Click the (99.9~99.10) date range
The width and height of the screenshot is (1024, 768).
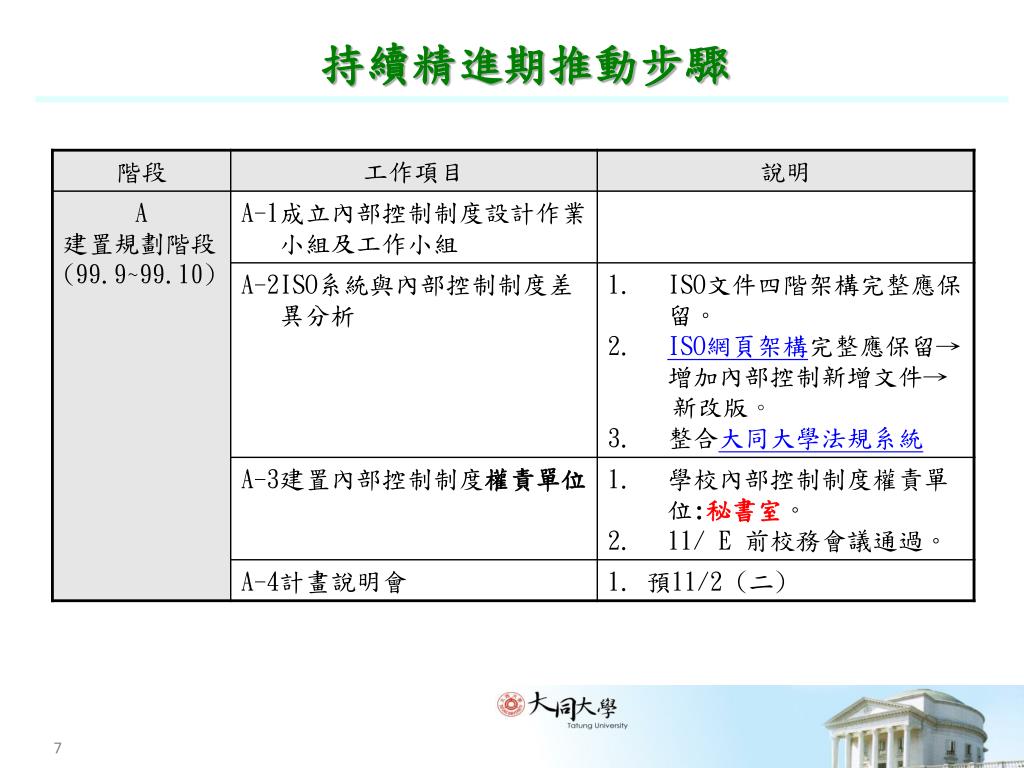click(x=140, y=274)
